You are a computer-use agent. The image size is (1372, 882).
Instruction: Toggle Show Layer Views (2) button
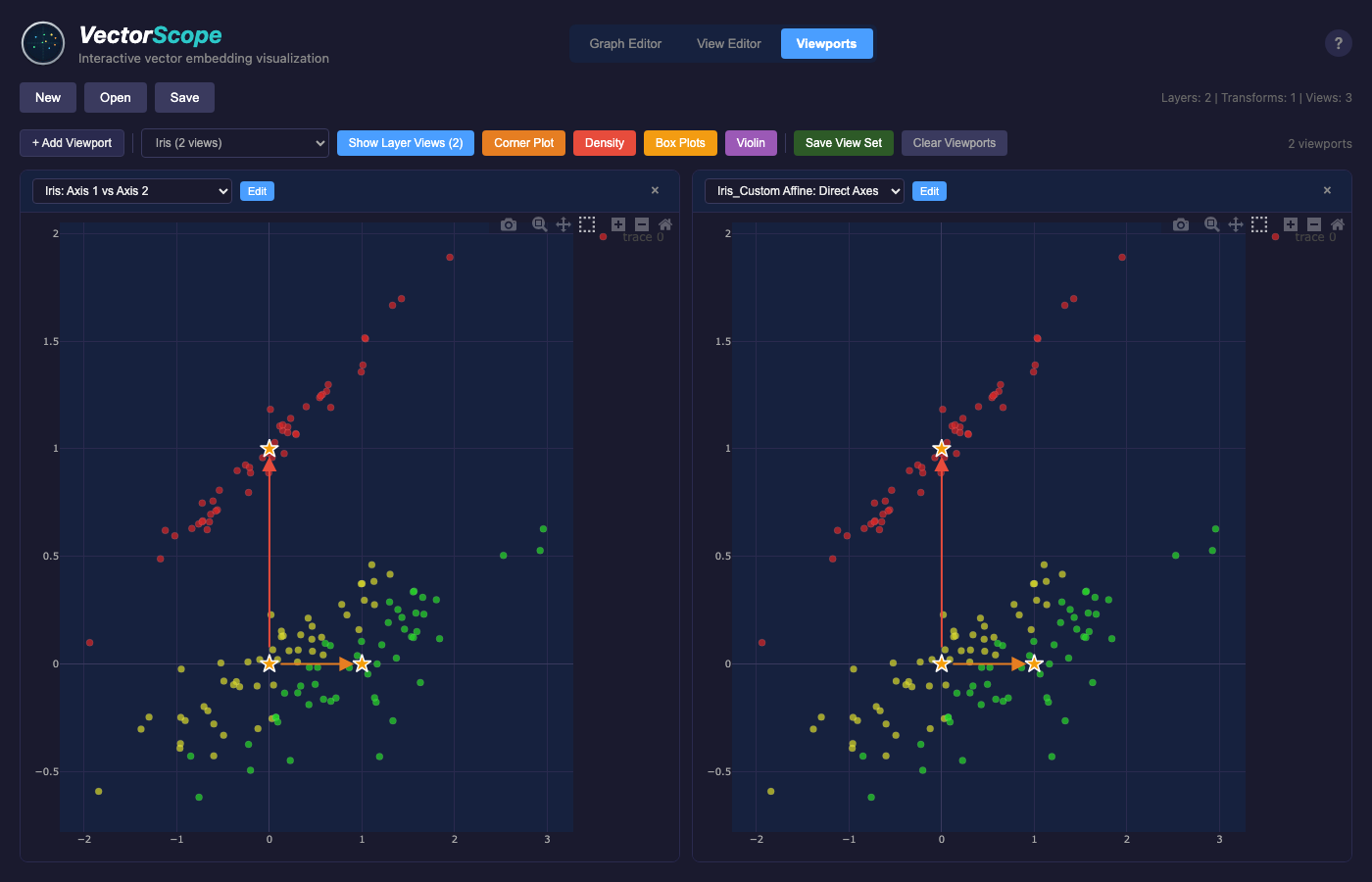coord(406,143)
